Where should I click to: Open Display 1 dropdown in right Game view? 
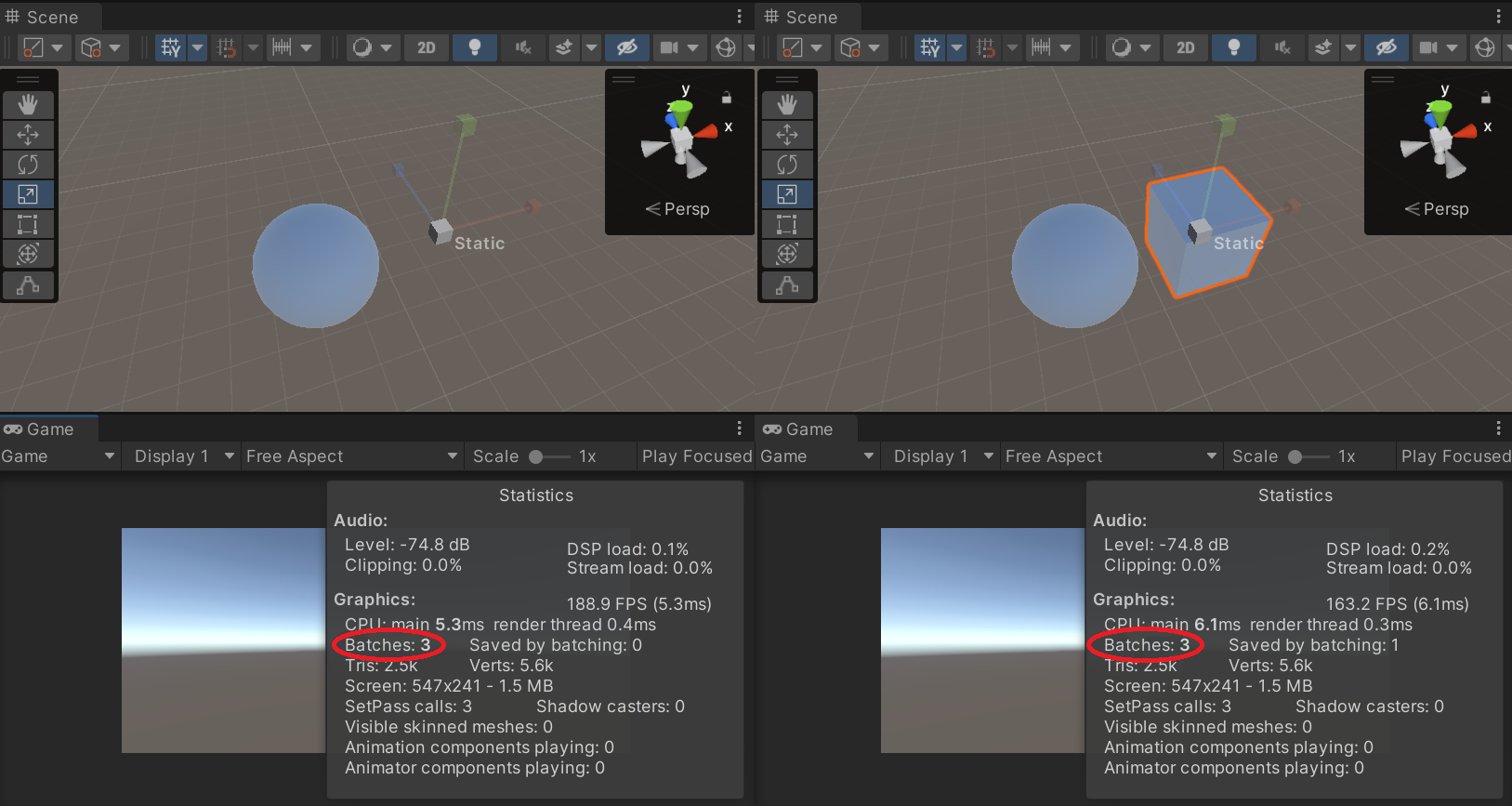(x=942, y=456)
